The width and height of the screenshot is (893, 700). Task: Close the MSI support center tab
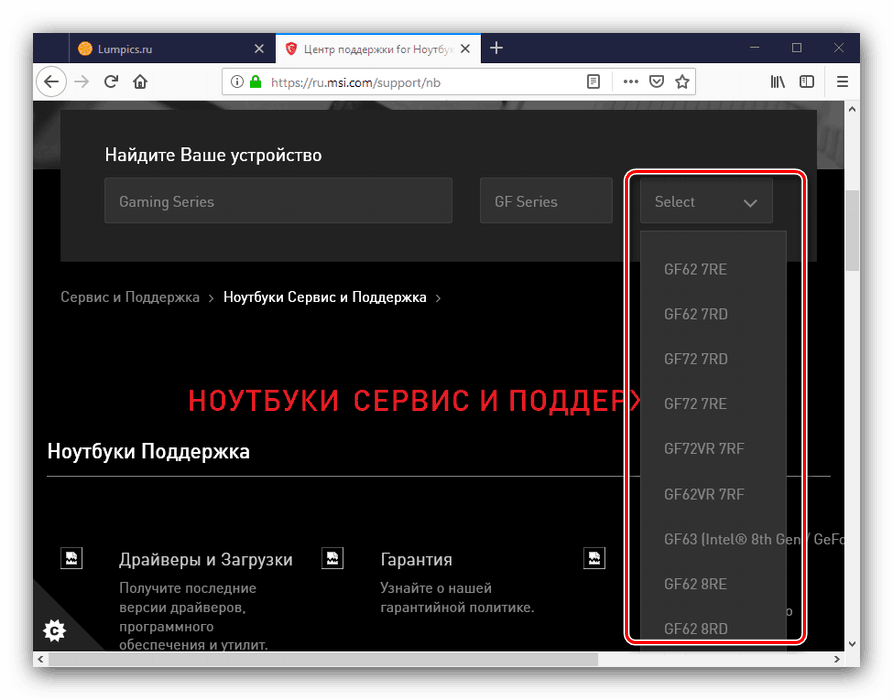pos(465,49)
